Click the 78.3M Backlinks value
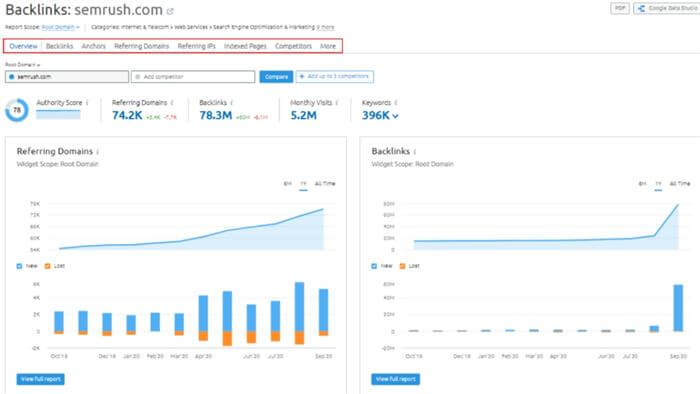Viewport: 700px width, 394px height. [x=216, y=116]
